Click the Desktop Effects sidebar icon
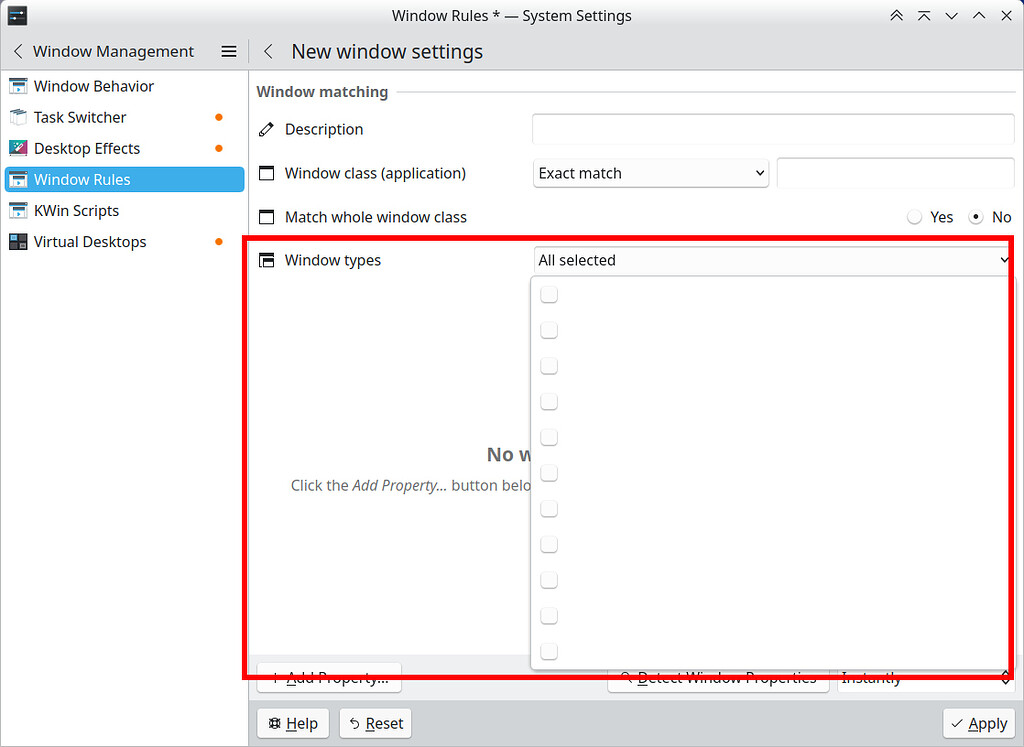This screenshot has height=747, width=1024. pos(18,148)
